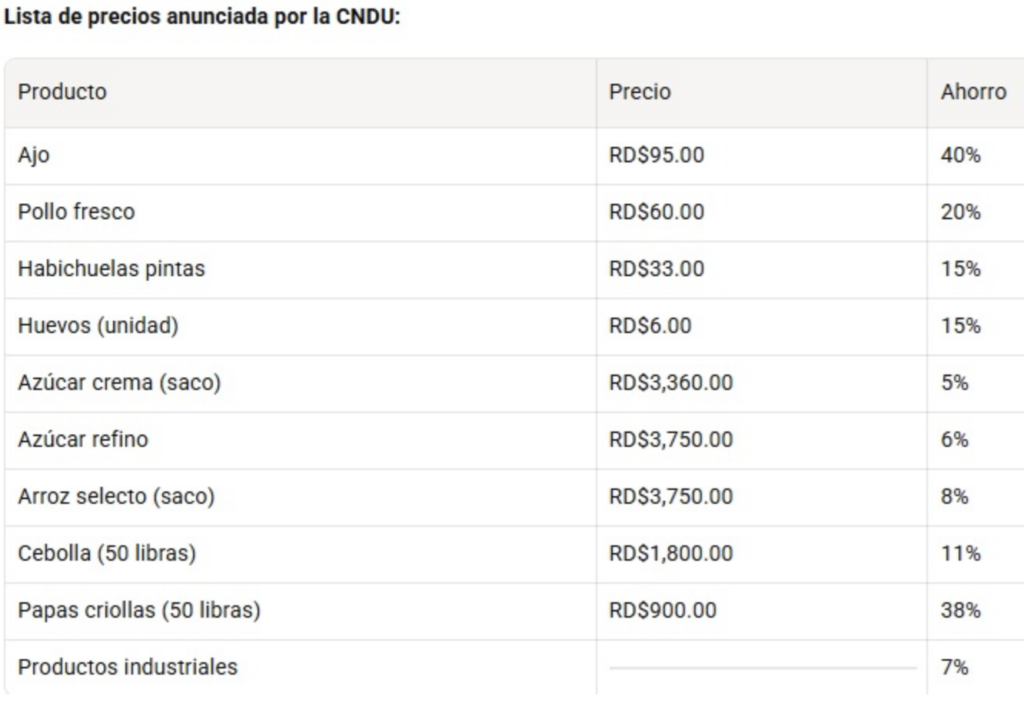The width and height of the screenshot is (1024, 703).
Task: Click the 40% savings value
Action: [x=960, y=155]
